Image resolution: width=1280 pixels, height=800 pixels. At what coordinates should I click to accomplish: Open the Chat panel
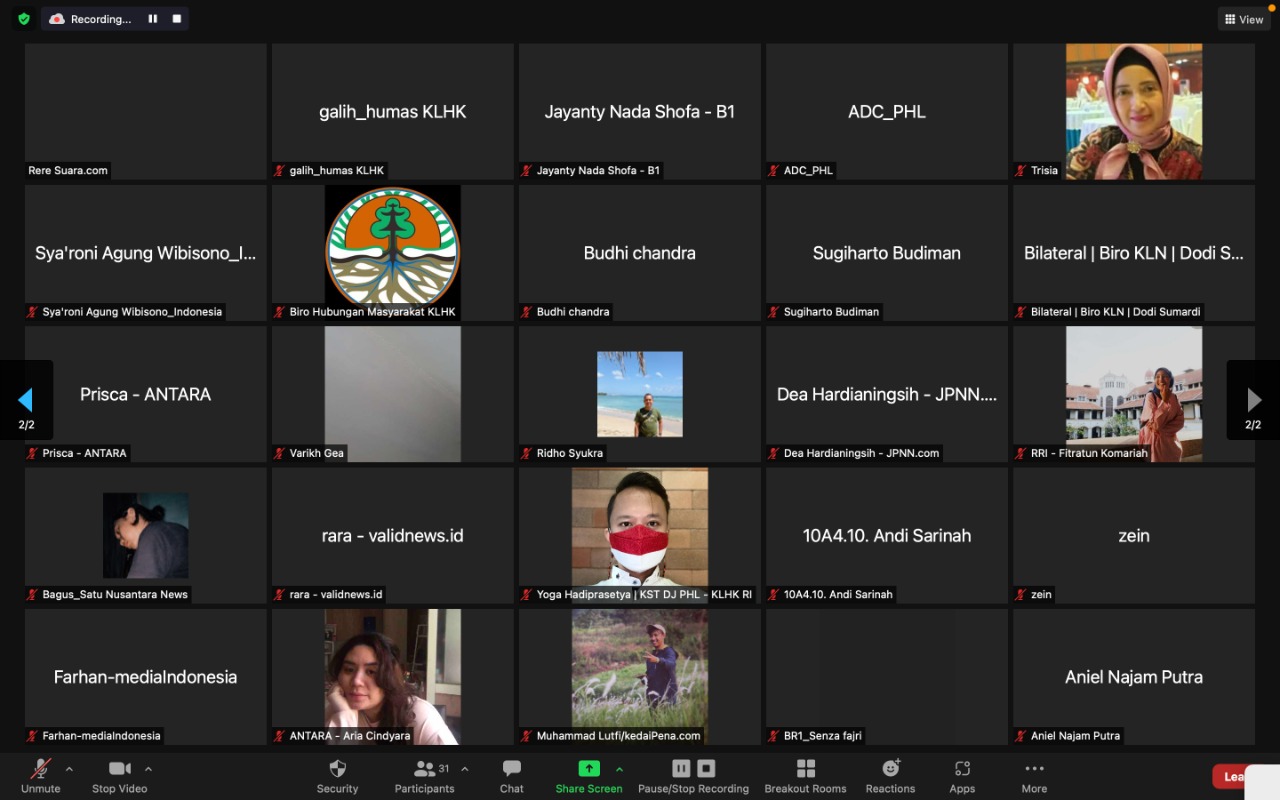coord(511,776)
